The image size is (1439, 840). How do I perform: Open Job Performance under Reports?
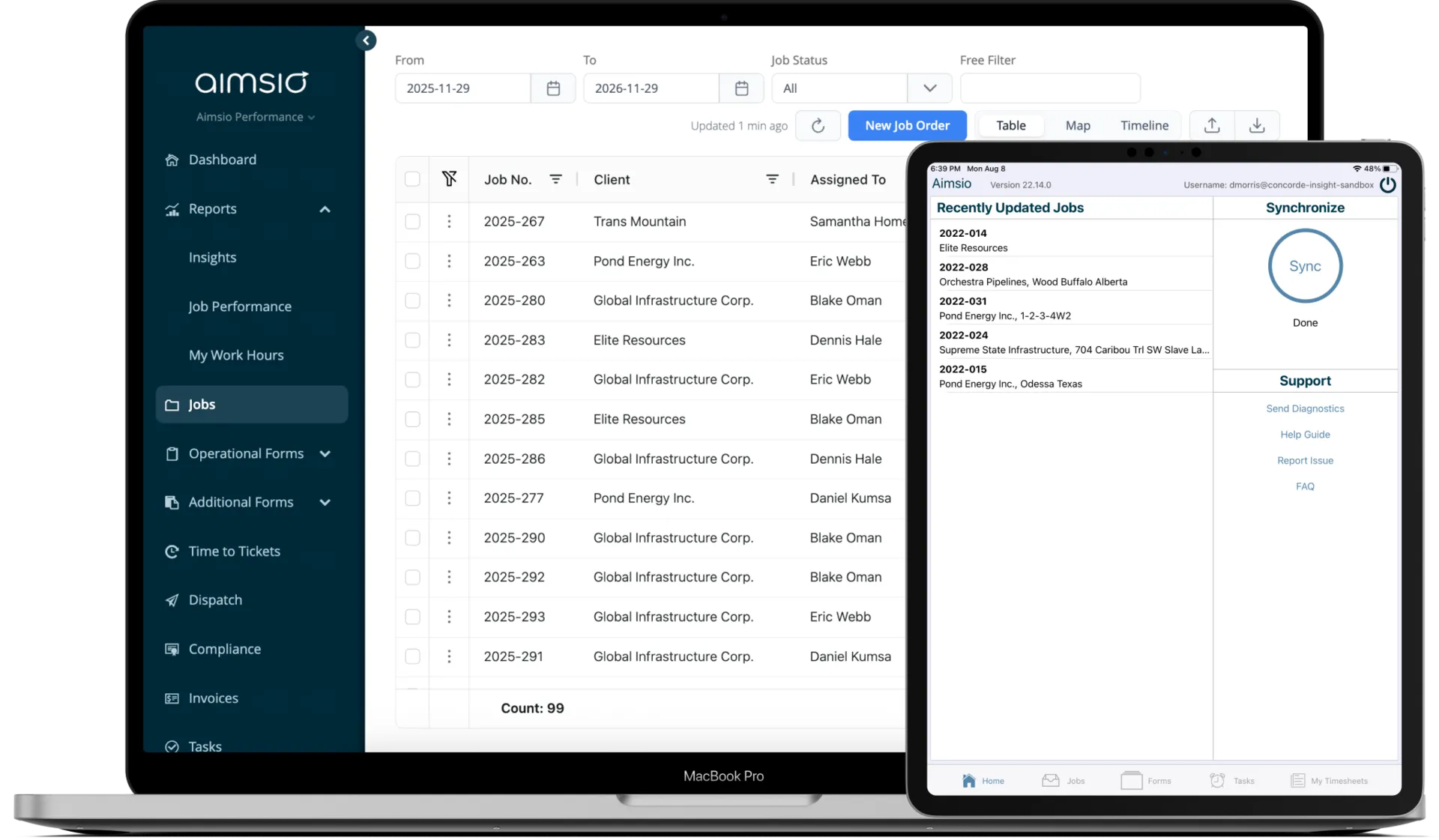(x=240, y=306)
